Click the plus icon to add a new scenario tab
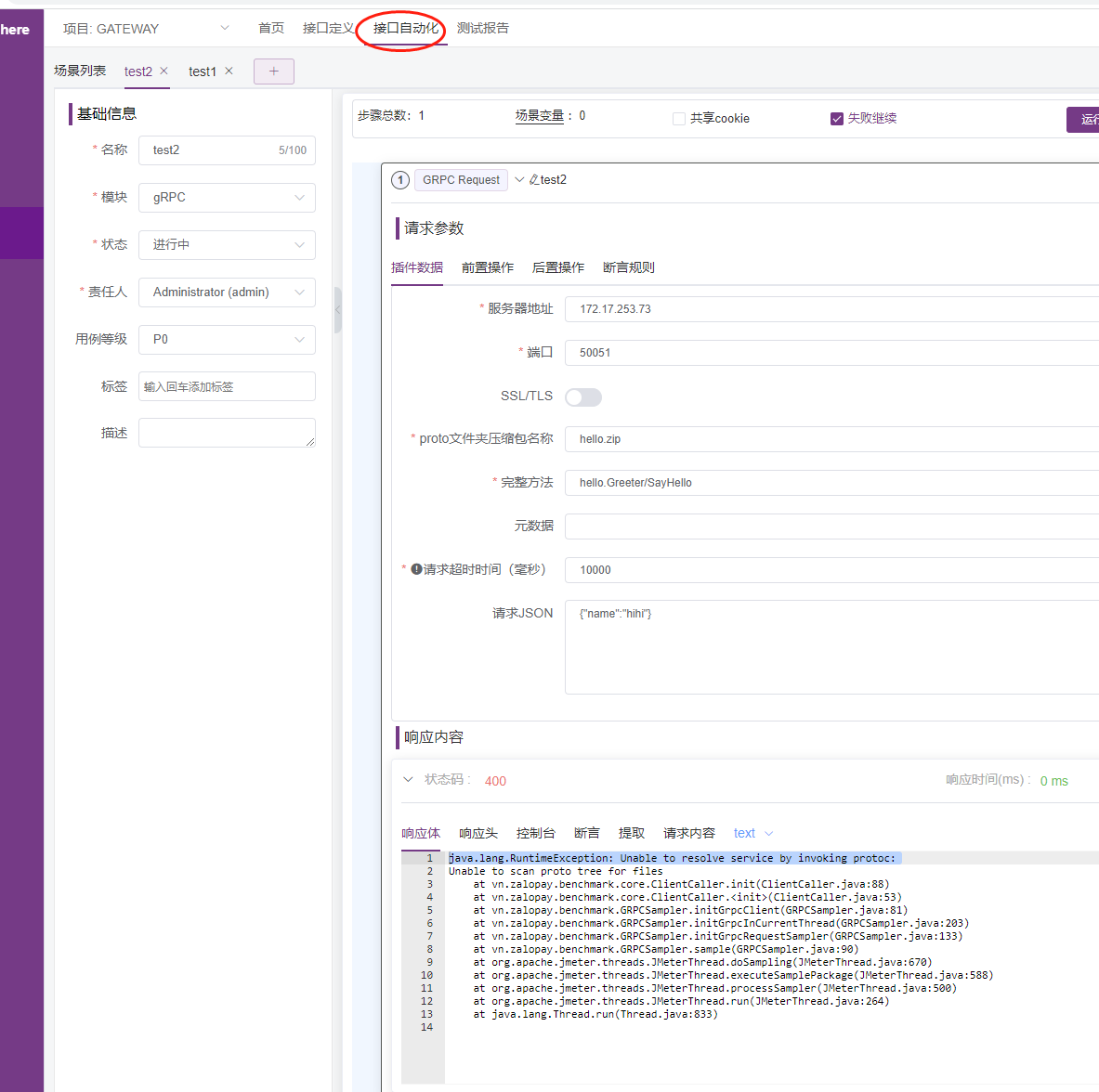The width and height of the screenshot is (1099, 1092). click(273, 71)
